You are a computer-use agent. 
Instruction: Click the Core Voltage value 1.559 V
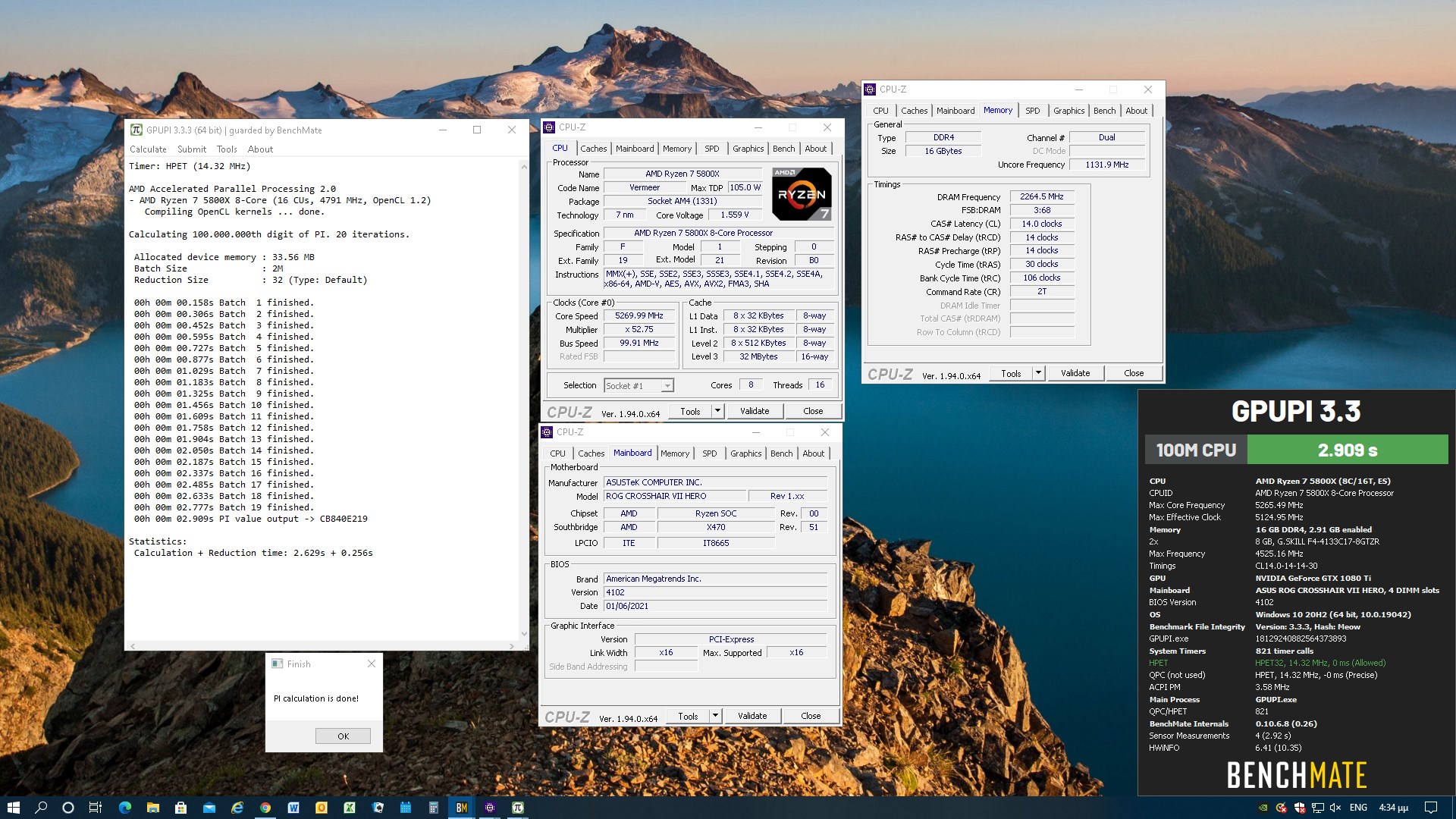tap(734, 215)
